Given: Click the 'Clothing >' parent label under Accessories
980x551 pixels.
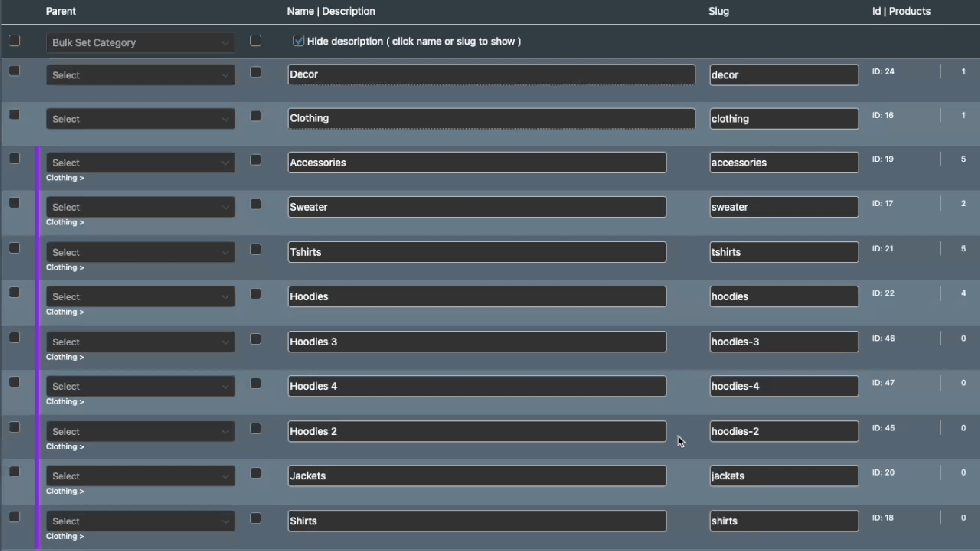Looking at the screenshot, I should 65,178.
